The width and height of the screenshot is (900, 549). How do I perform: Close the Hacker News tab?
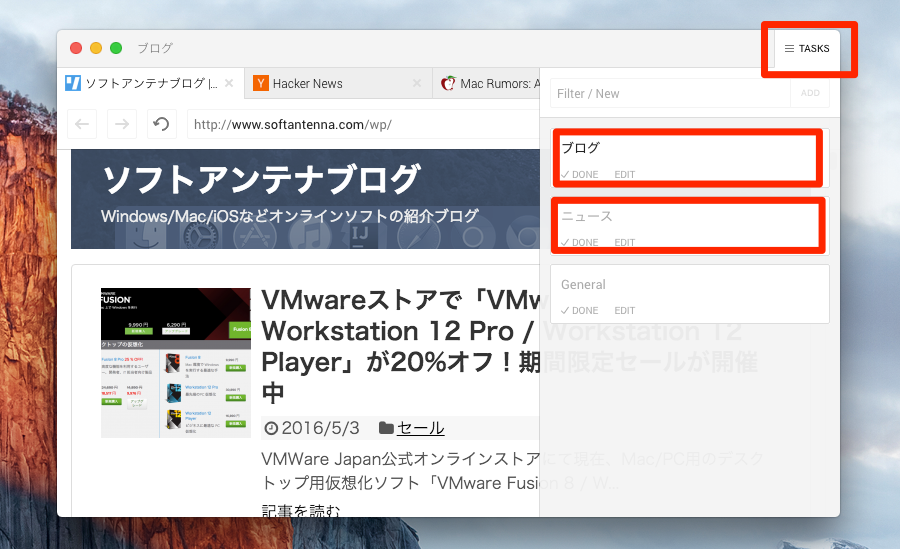pyautogui.click(x=417, y=83)
